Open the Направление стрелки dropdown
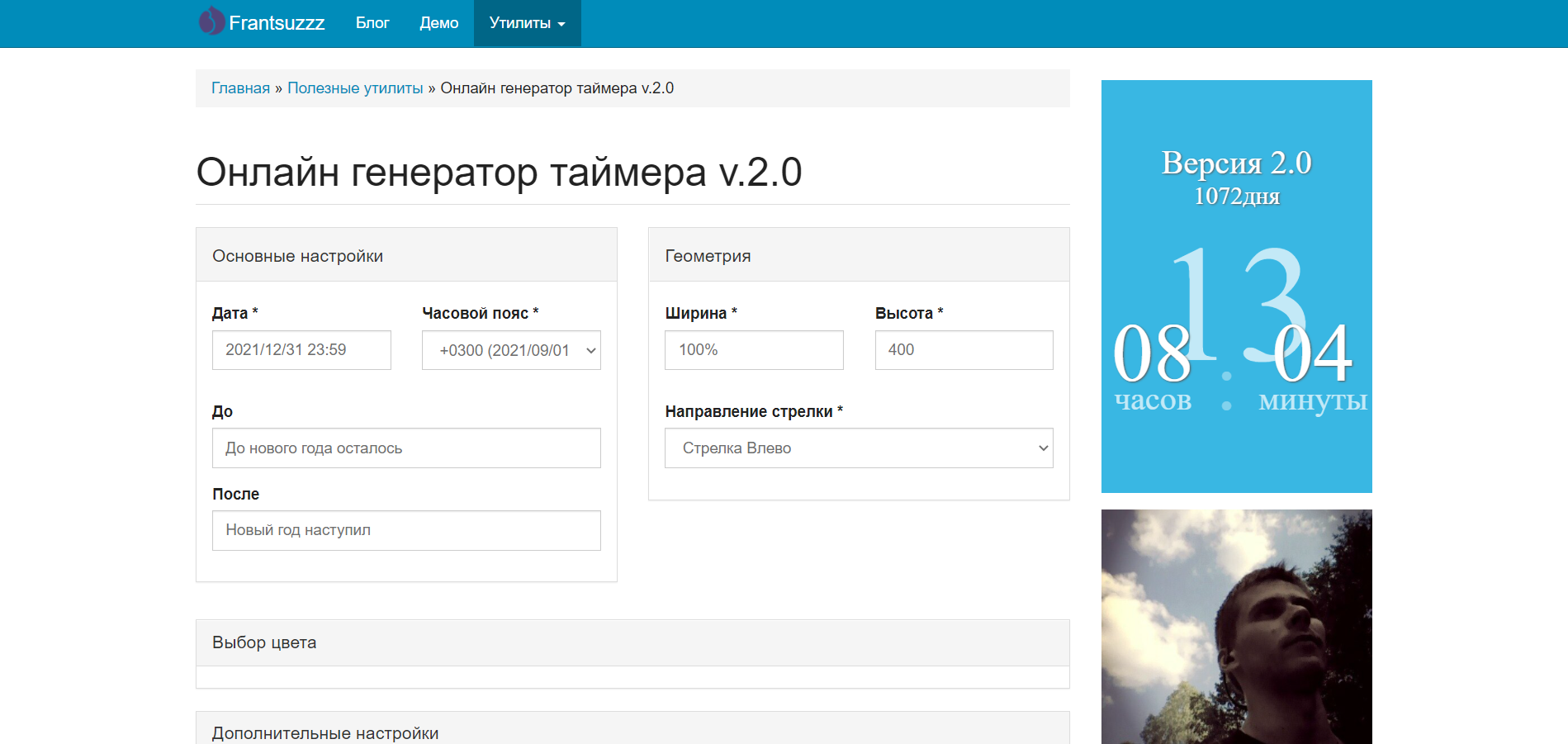 coord(859,448)
